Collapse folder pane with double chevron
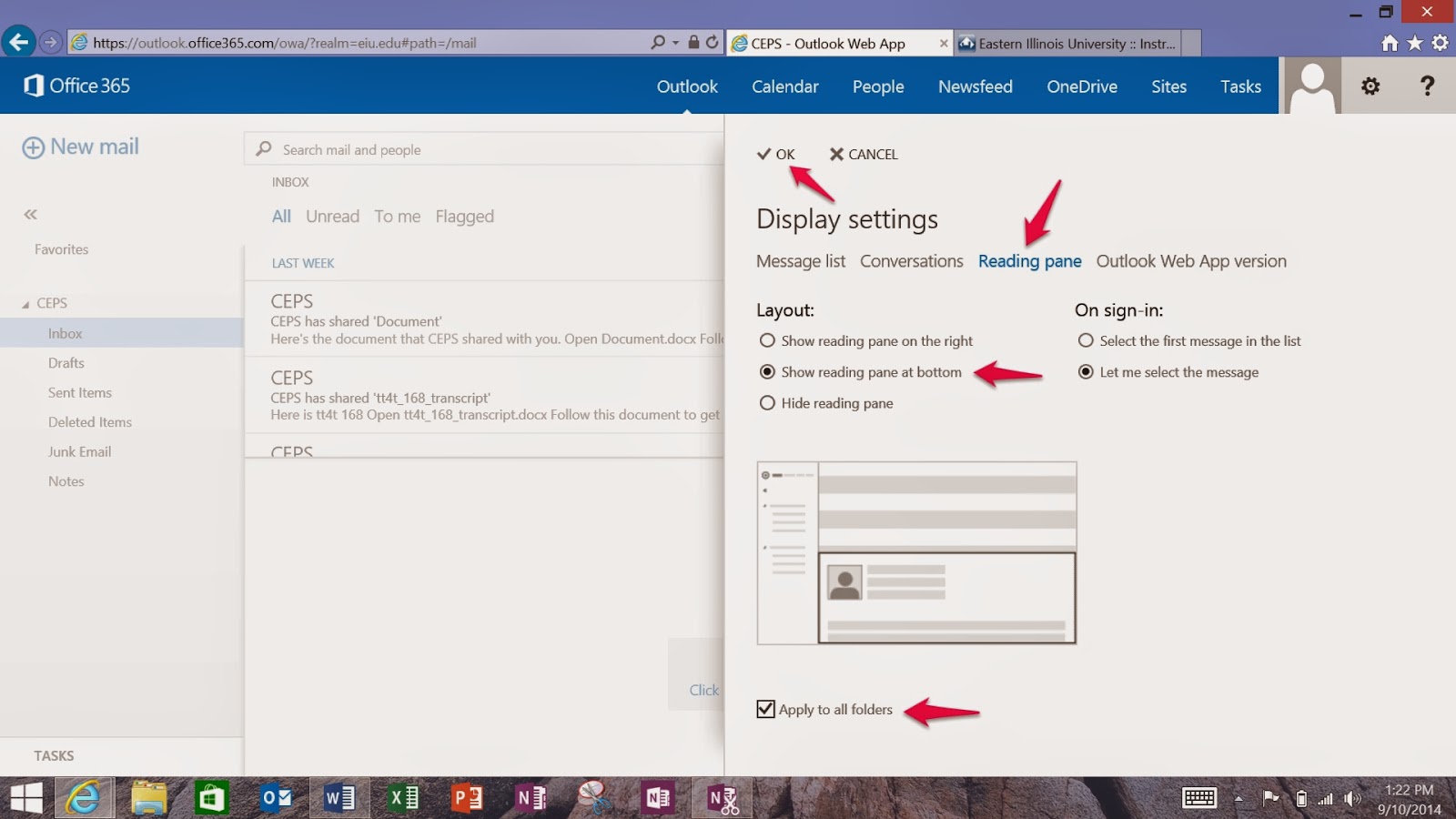Screen dimensions: 1456x819 pyautogui.click(x=30, y=215)
